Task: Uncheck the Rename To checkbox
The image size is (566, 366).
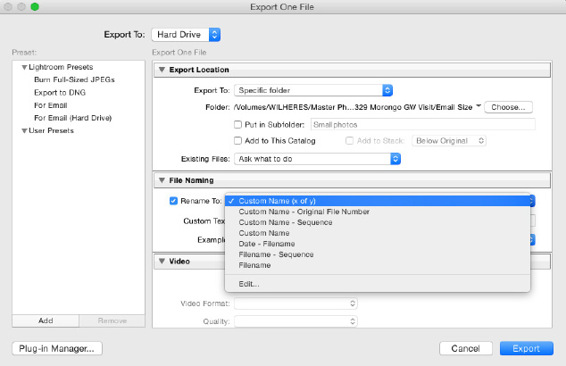Action: (174, 201)
